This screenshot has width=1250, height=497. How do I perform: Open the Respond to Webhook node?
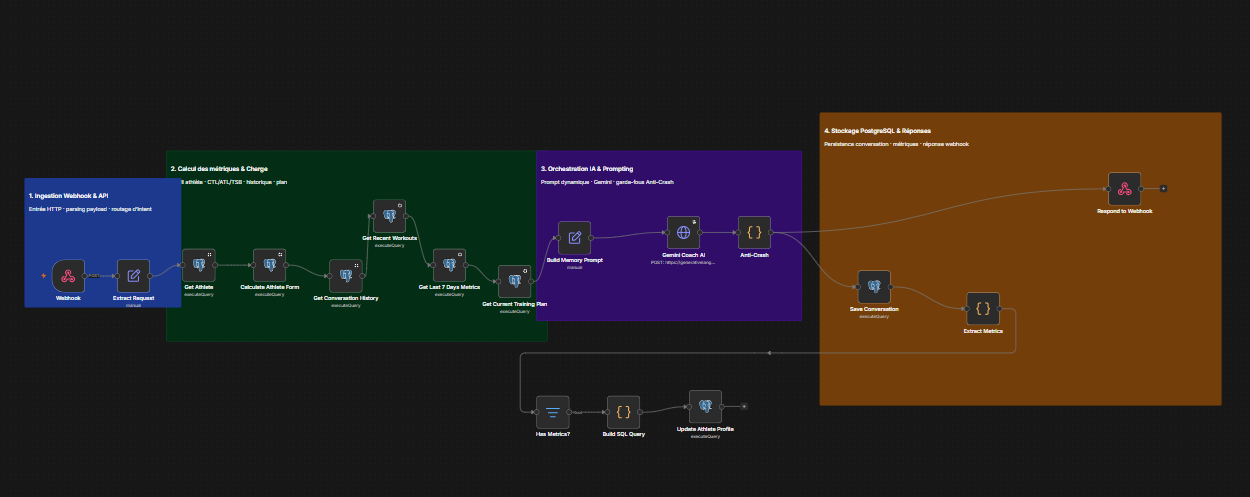pyautogui.click(x=1124, y=188)
